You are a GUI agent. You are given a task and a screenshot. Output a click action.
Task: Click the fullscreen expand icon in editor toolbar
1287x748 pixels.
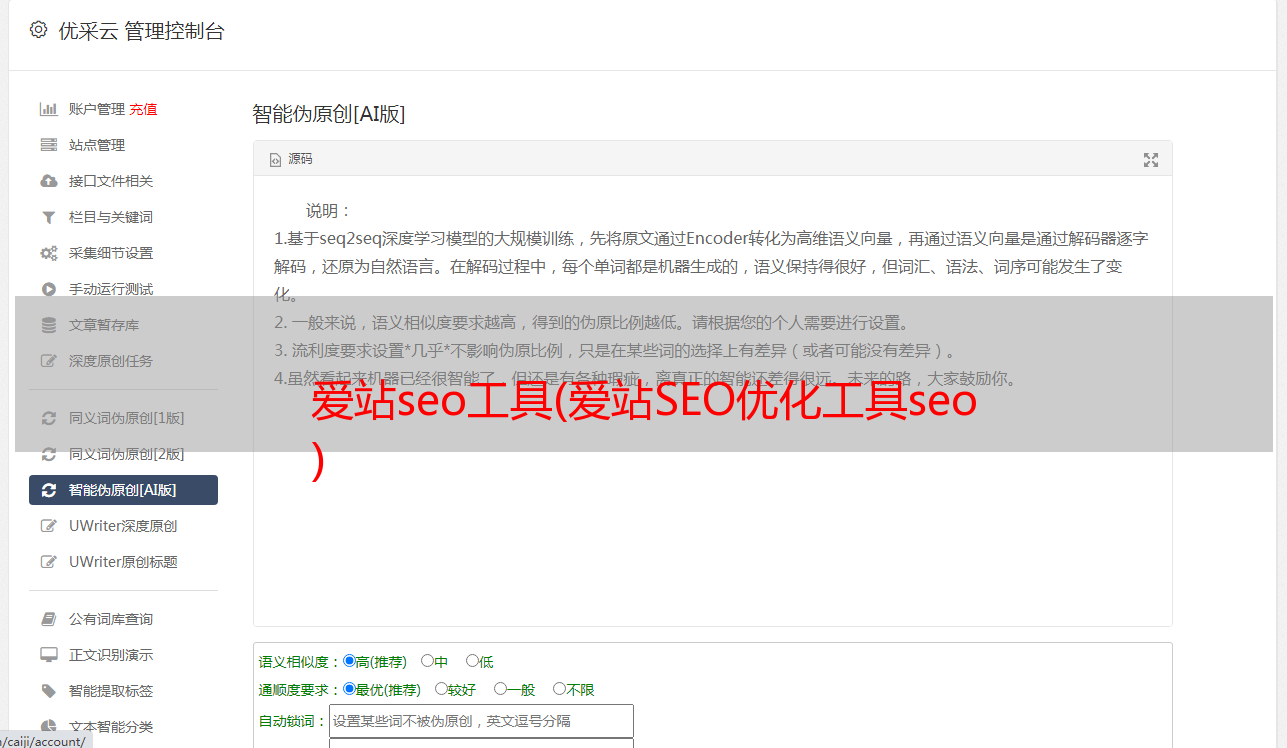pos(1151,160)
